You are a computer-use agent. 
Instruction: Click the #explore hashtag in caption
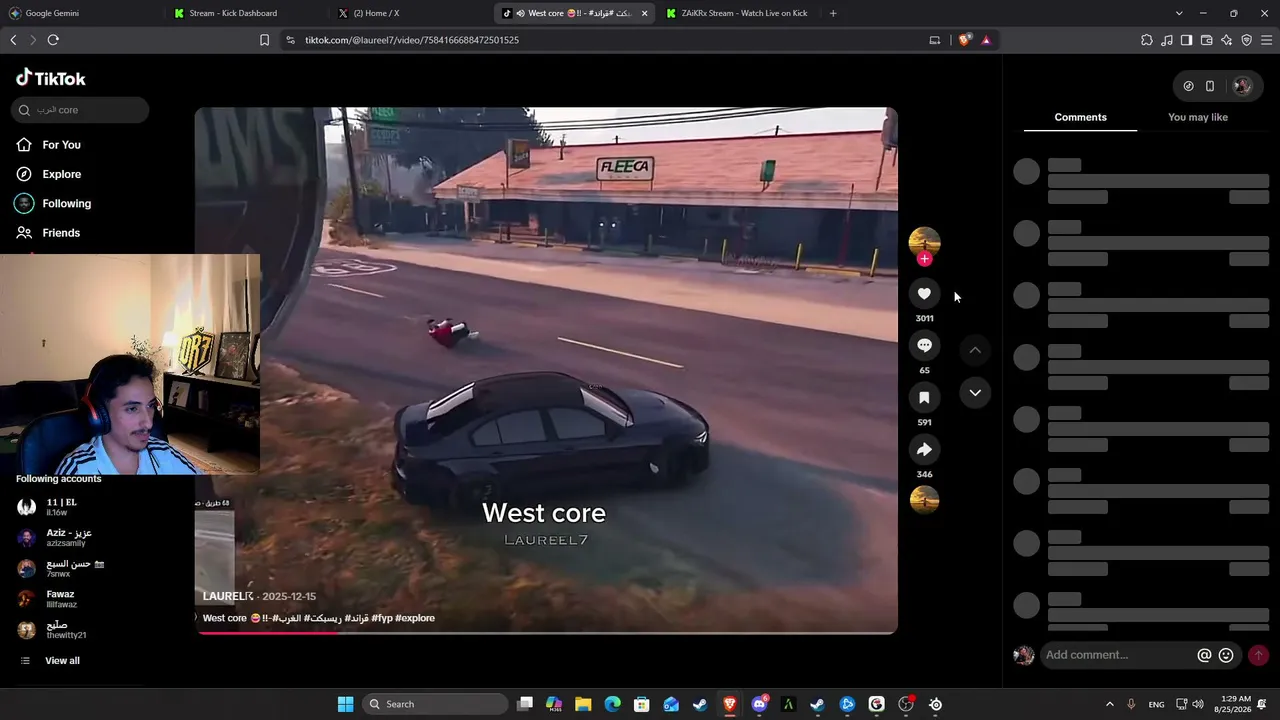click(415, 618)
